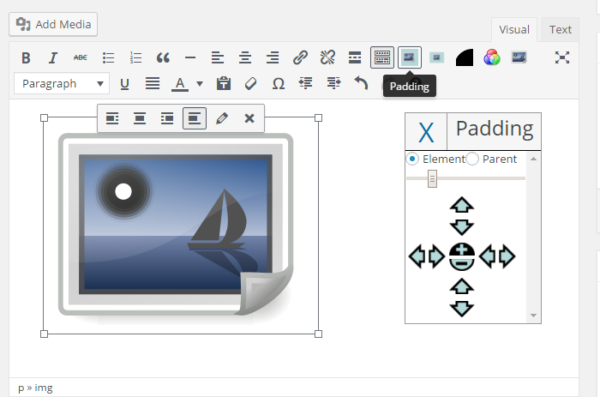600x397 pixels.
Task: Apply blockquote formatting
Action: [163, 58]
